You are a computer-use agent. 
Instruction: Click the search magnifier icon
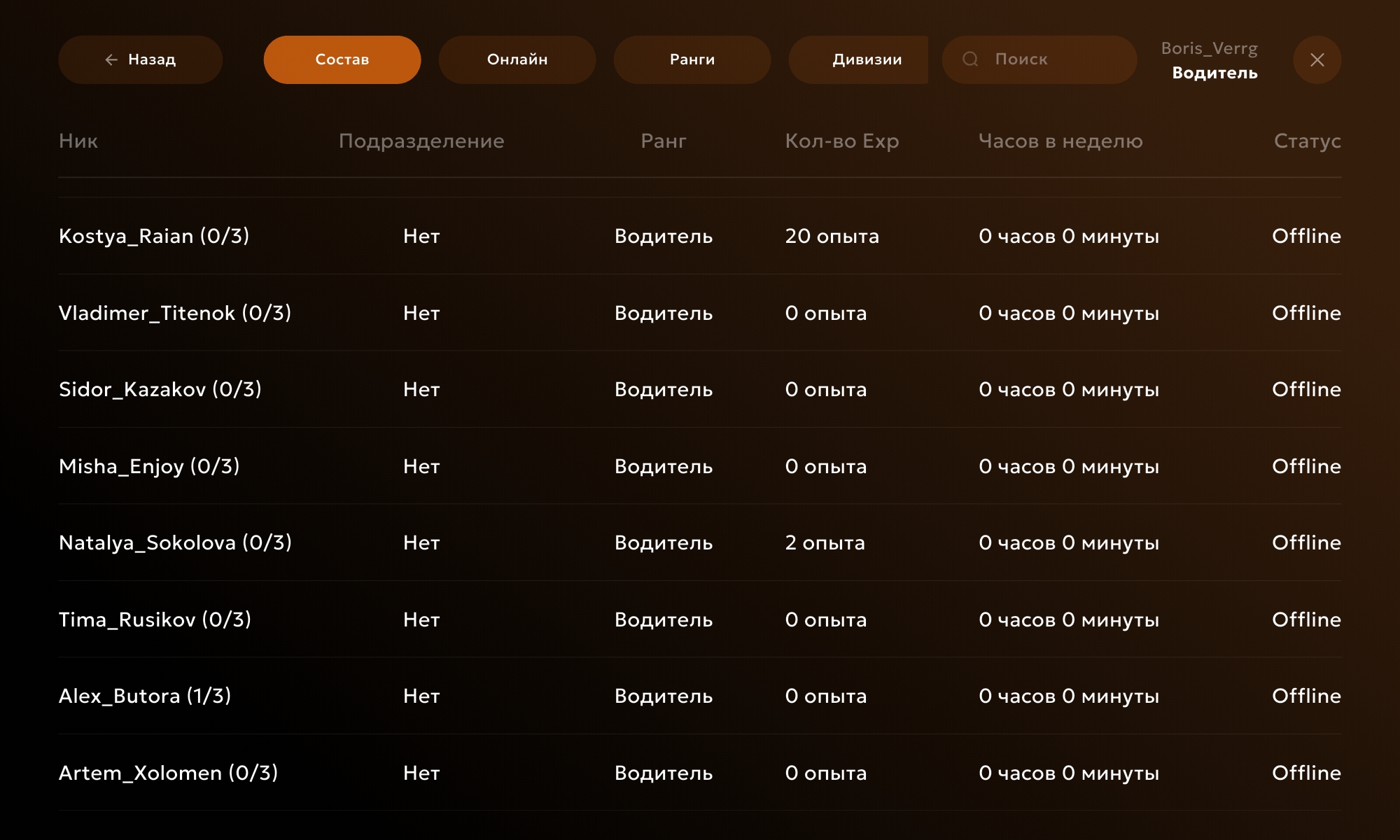(970, 59)
